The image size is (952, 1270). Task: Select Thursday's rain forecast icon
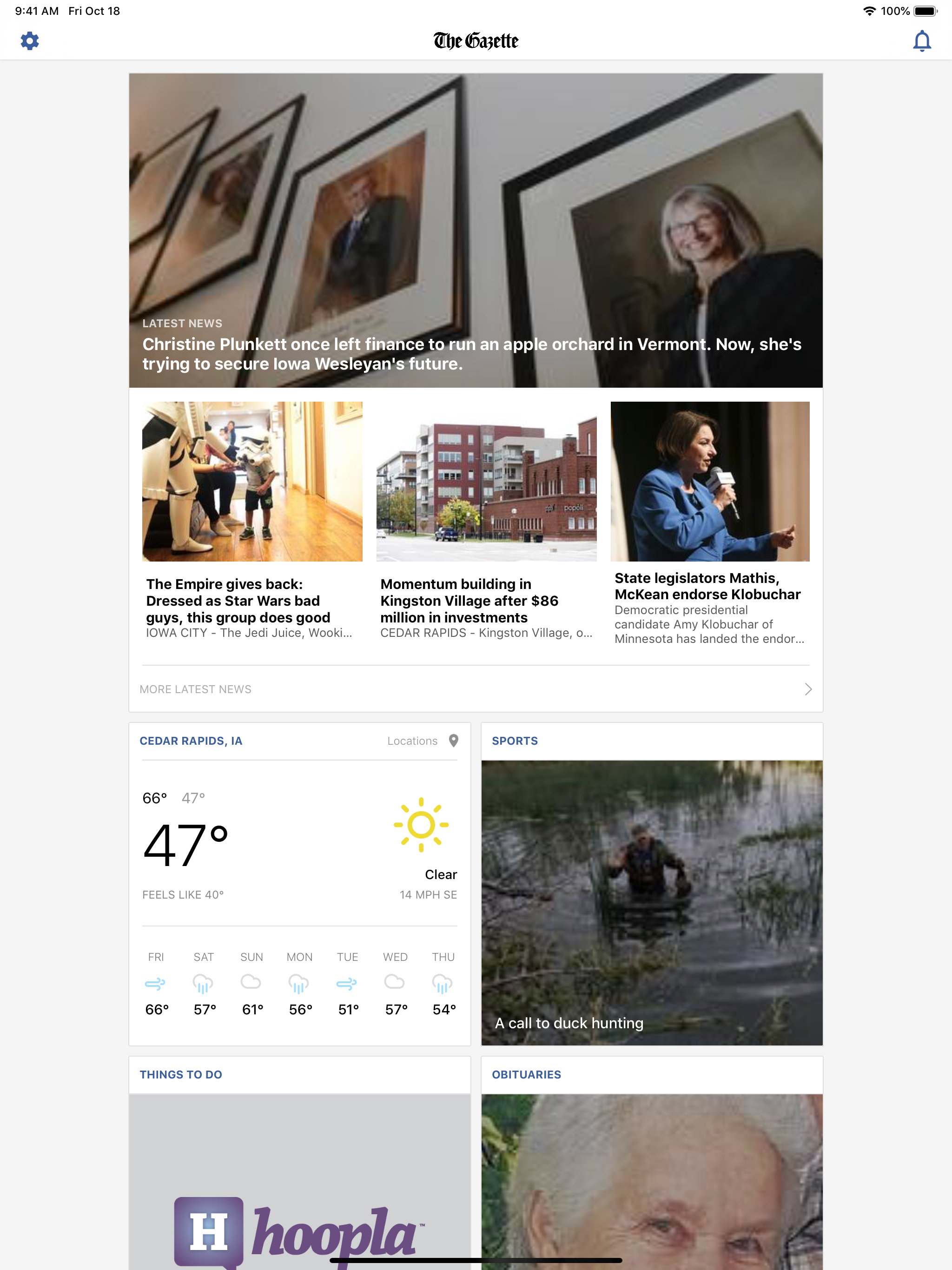(443, 984)
